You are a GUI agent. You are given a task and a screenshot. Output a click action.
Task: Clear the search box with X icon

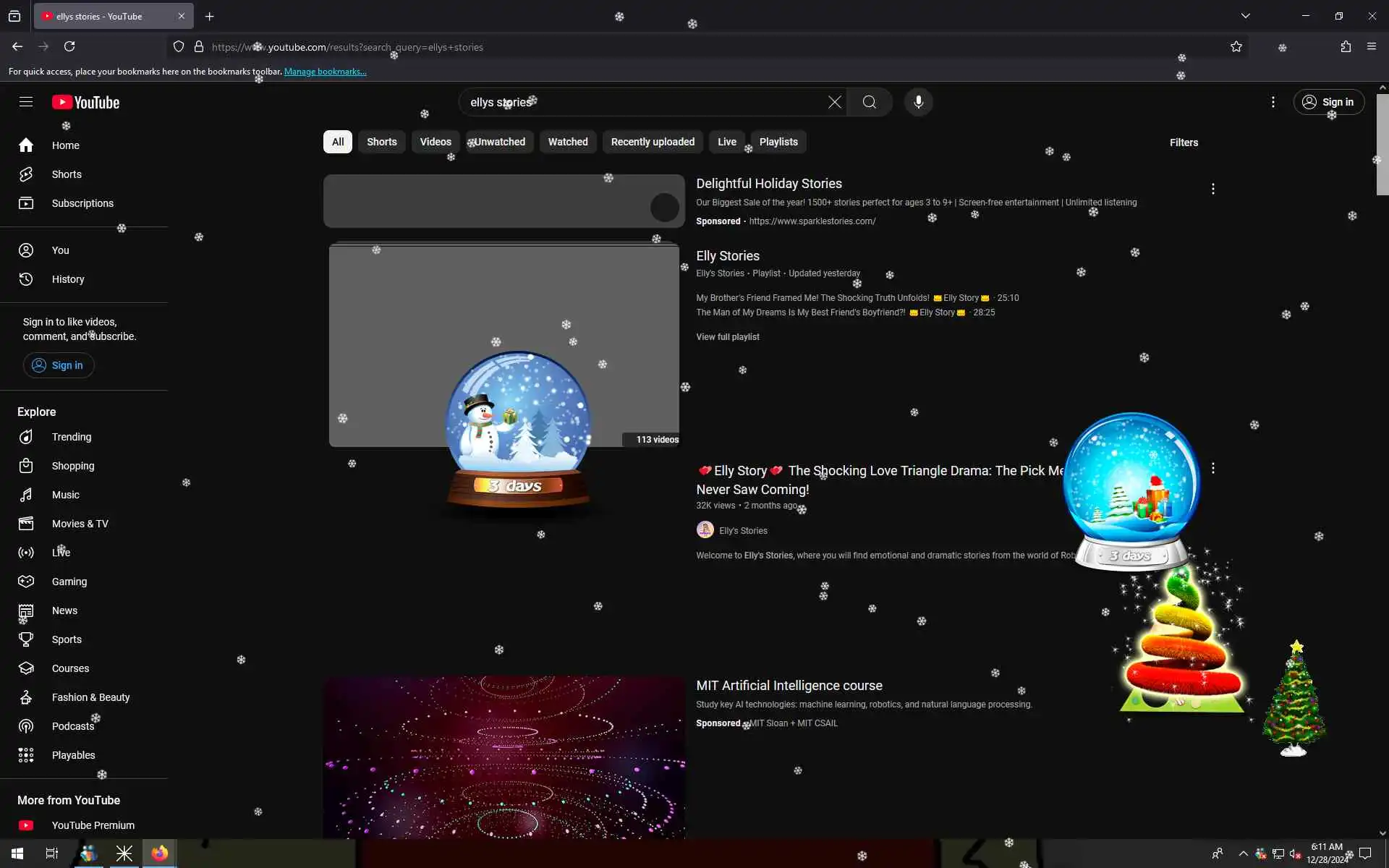coord(834,102)
